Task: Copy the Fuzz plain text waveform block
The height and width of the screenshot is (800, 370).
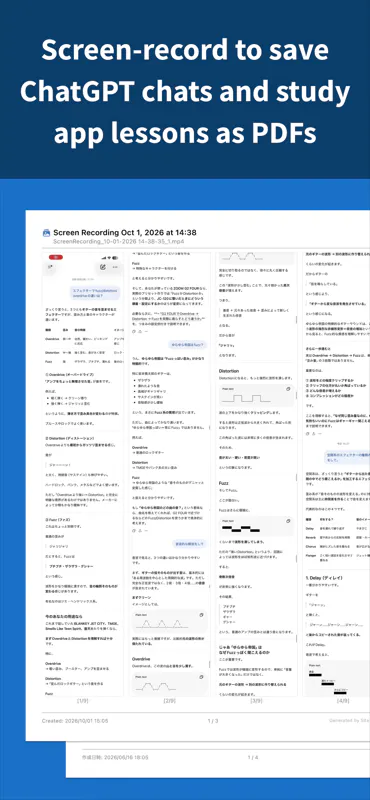Action: click(x=288, y=521)
